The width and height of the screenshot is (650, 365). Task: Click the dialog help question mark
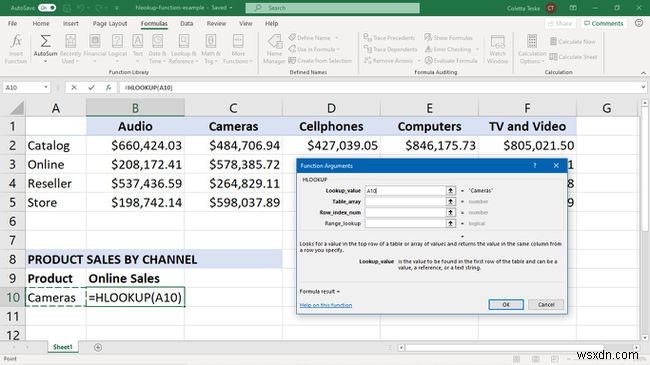click(535, 165)
